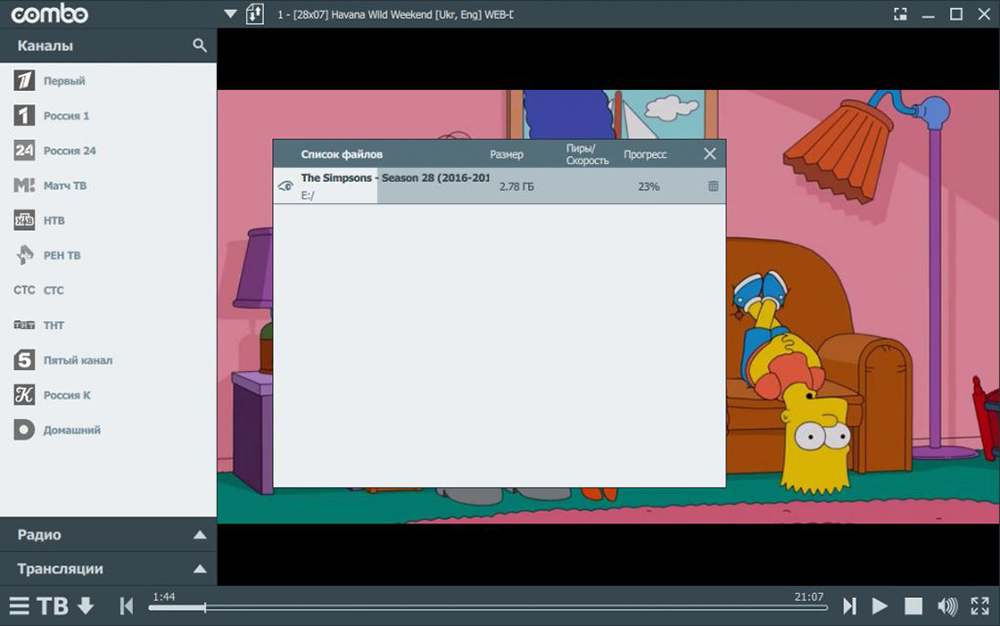Start video playback
Image resolution: width=1000 pixels, height=626 pixels.
pos(880,606)
